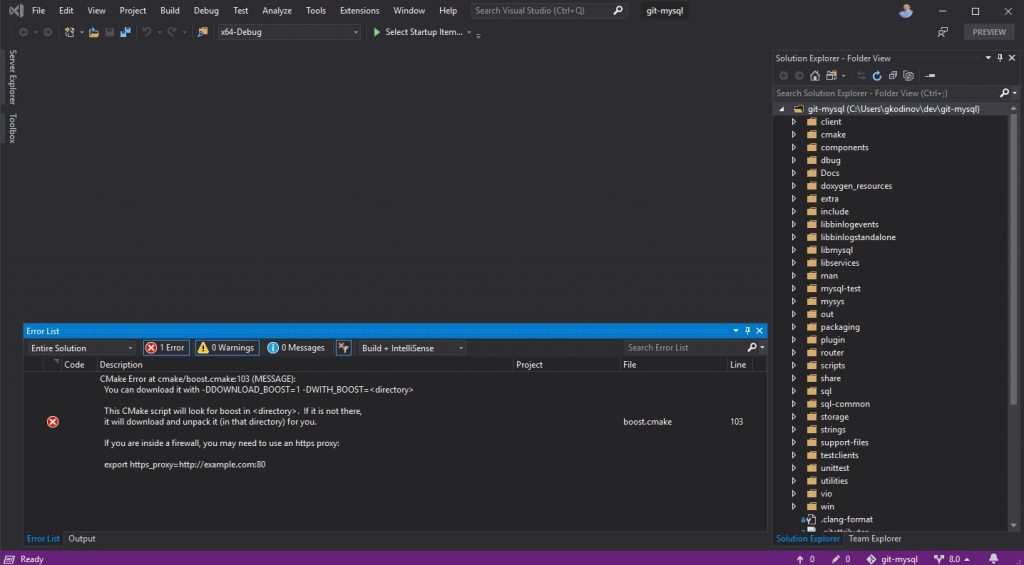1024x565 pixels.
Task: Expand the sql folder
Action: (793, 391)
